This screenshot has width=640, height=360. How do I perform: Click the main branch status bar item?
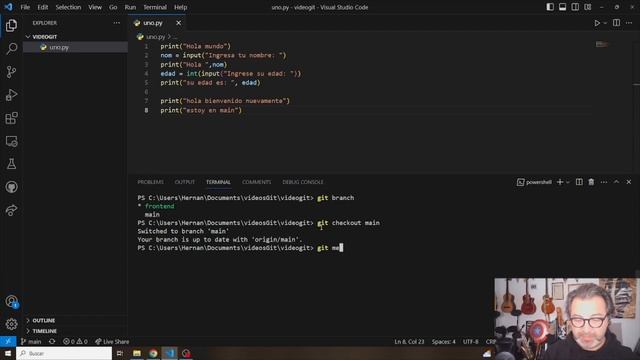pyautogui.click(x=31, y=342)
